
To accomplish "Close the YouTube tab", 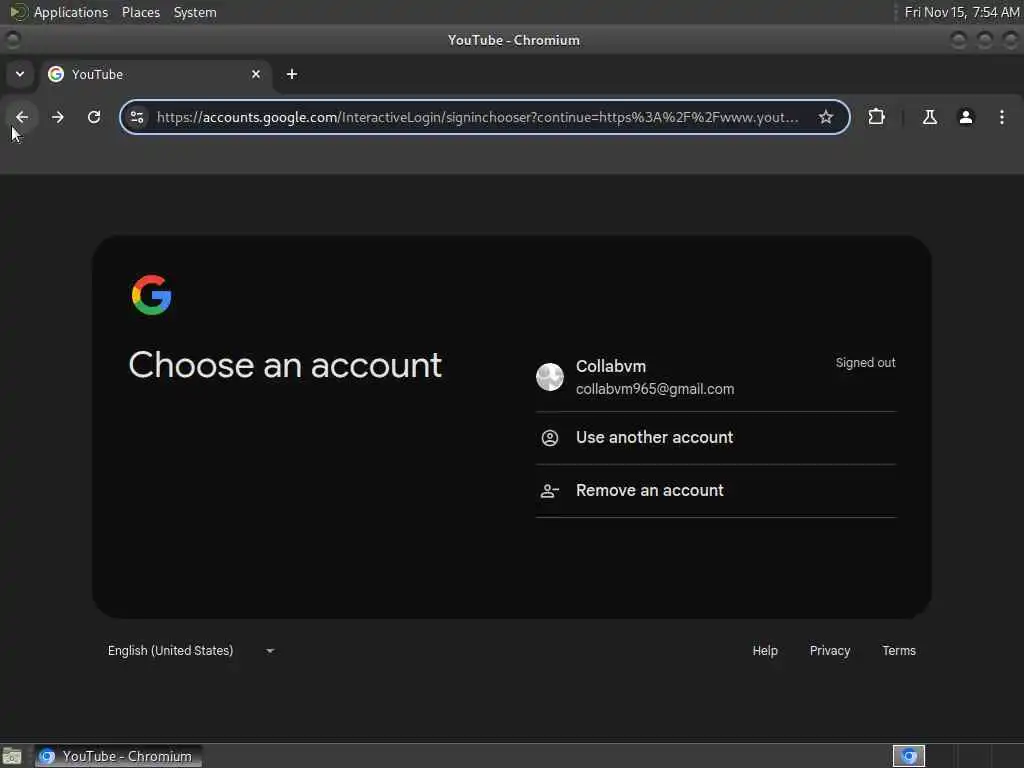I will coord(256,74).
